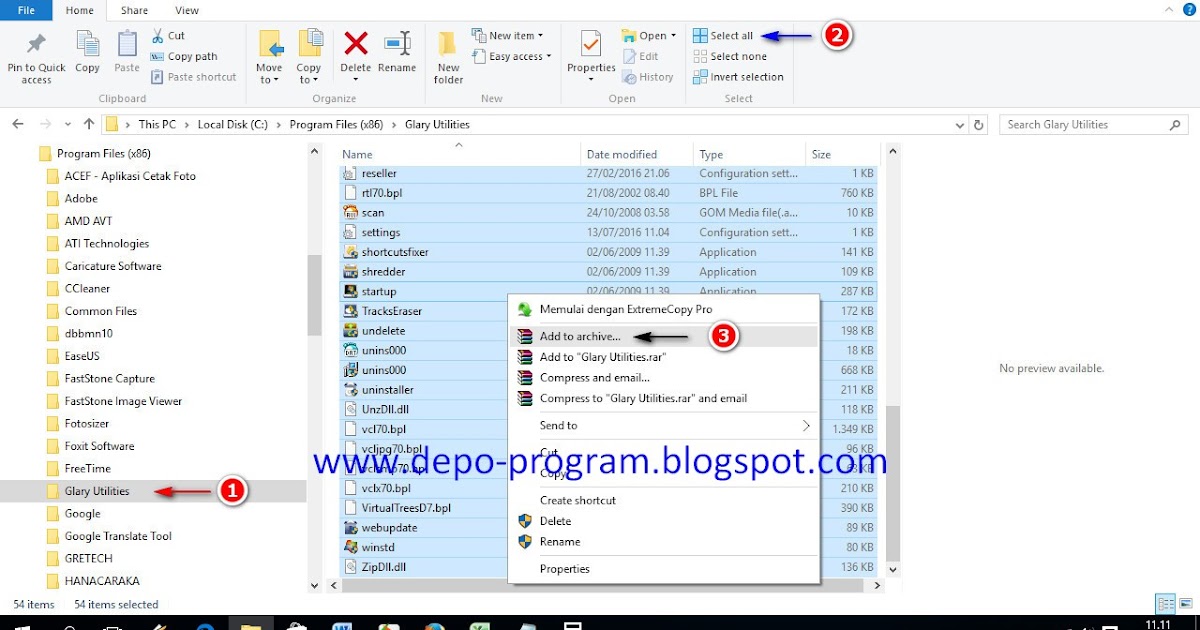
Task: Sort by the Date modified column header
Action: coord(637,154)
